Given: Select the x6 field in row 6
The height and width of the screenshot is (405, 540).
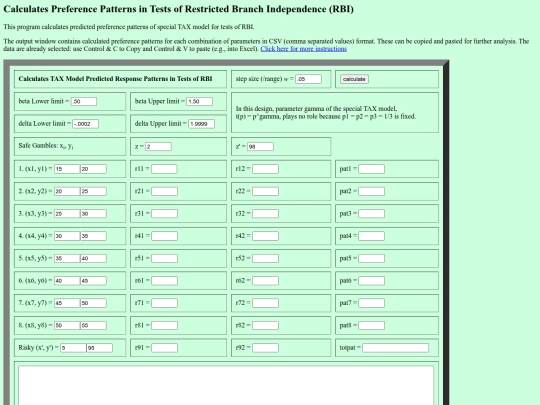Looking at the screenshot, I should [x=67, y=281].
